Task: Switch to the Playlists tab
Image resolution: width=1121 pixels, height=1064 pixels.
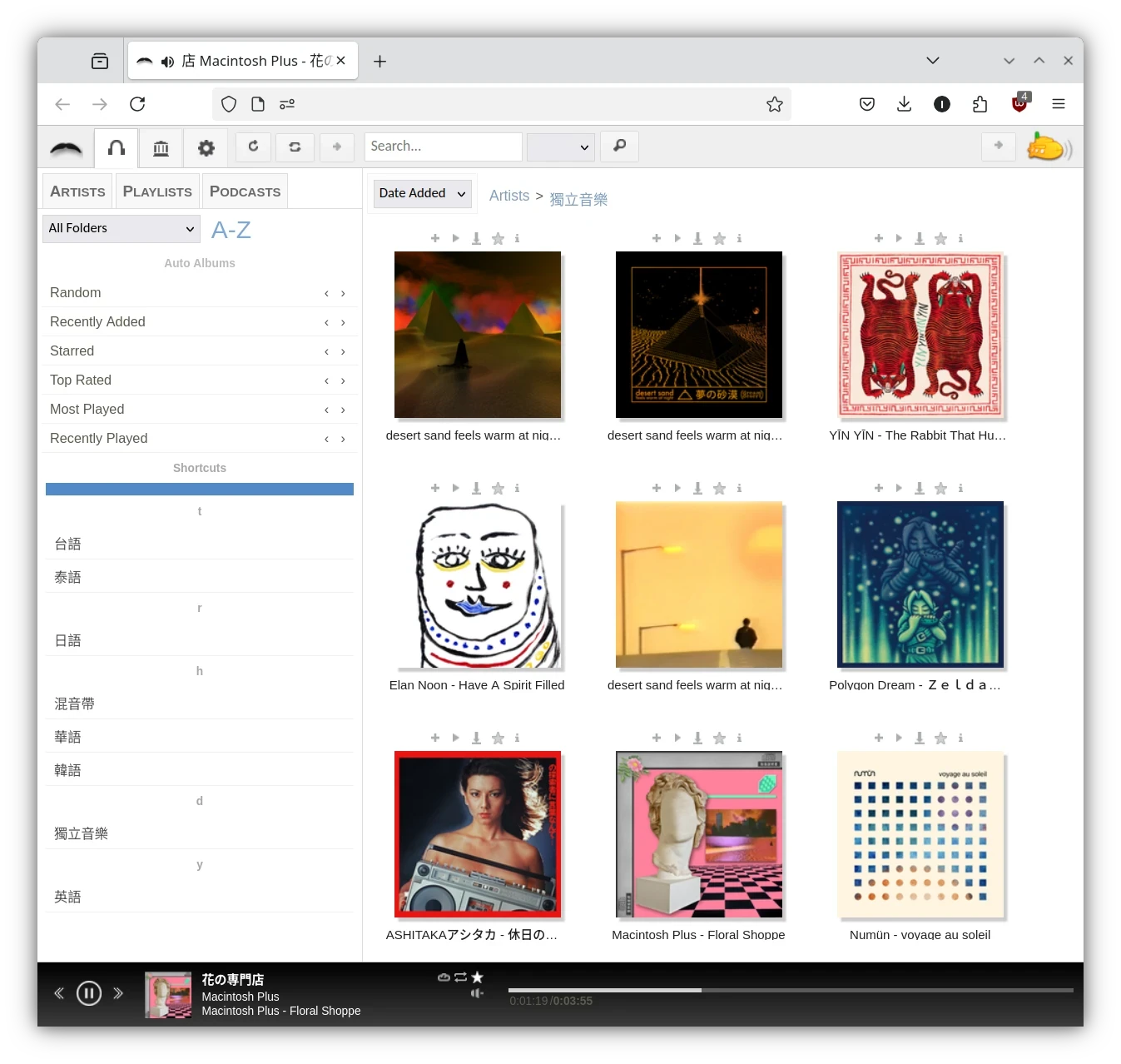Action: tap(157, 191)
